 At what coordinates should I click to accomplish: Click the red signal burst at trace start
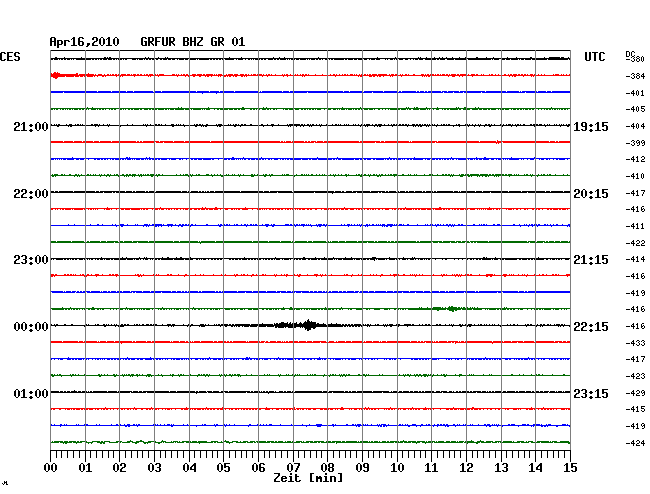coord(56,75)
